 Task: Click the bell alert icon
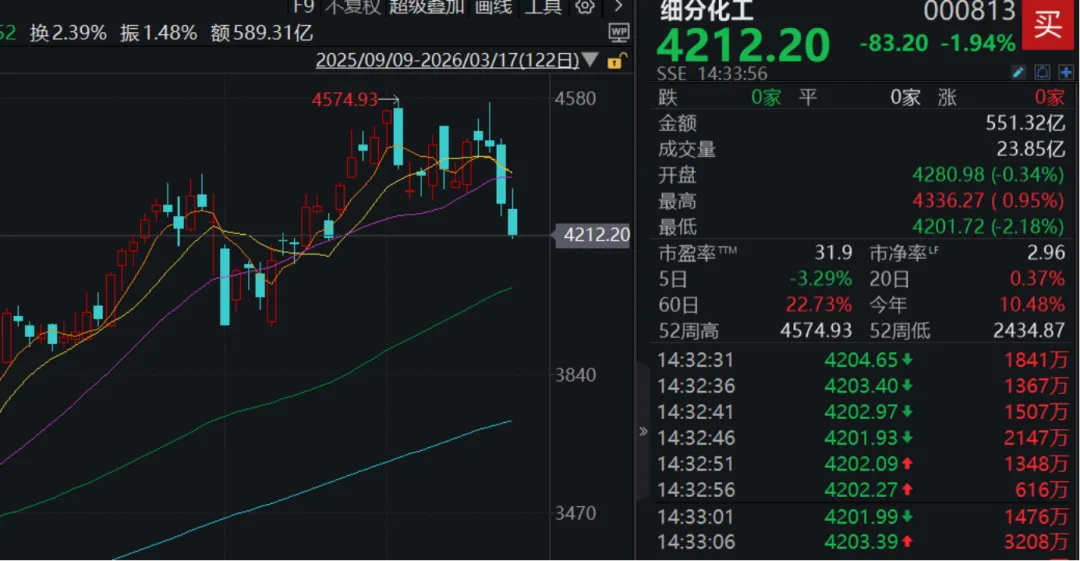[x=1042, y=72]
